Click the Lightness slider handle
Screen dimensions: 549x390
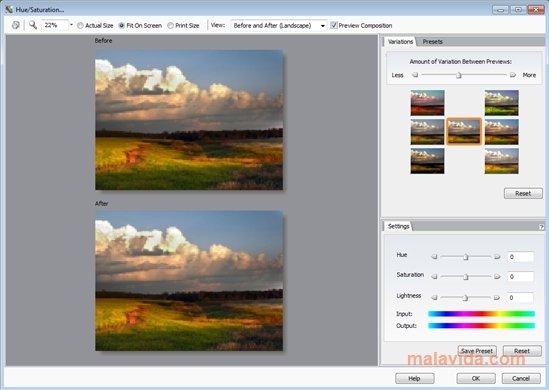[x=465, y=298]
